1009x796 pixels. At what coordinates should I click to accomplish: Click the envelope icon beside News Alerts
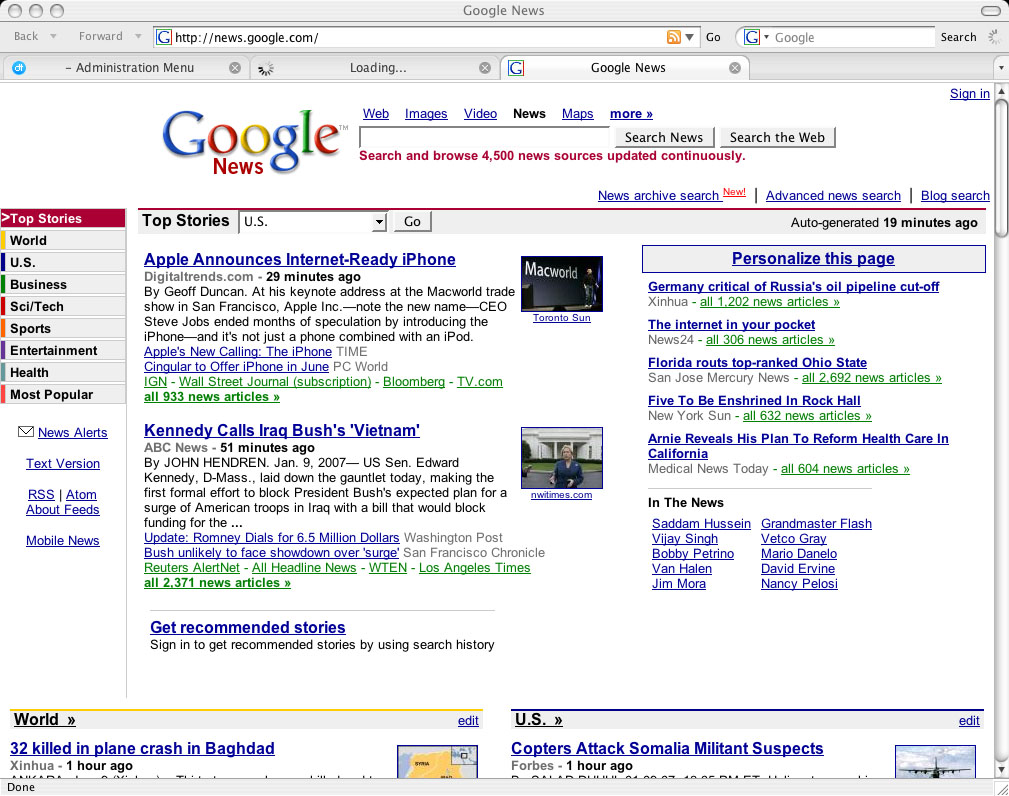coord(26,432)
